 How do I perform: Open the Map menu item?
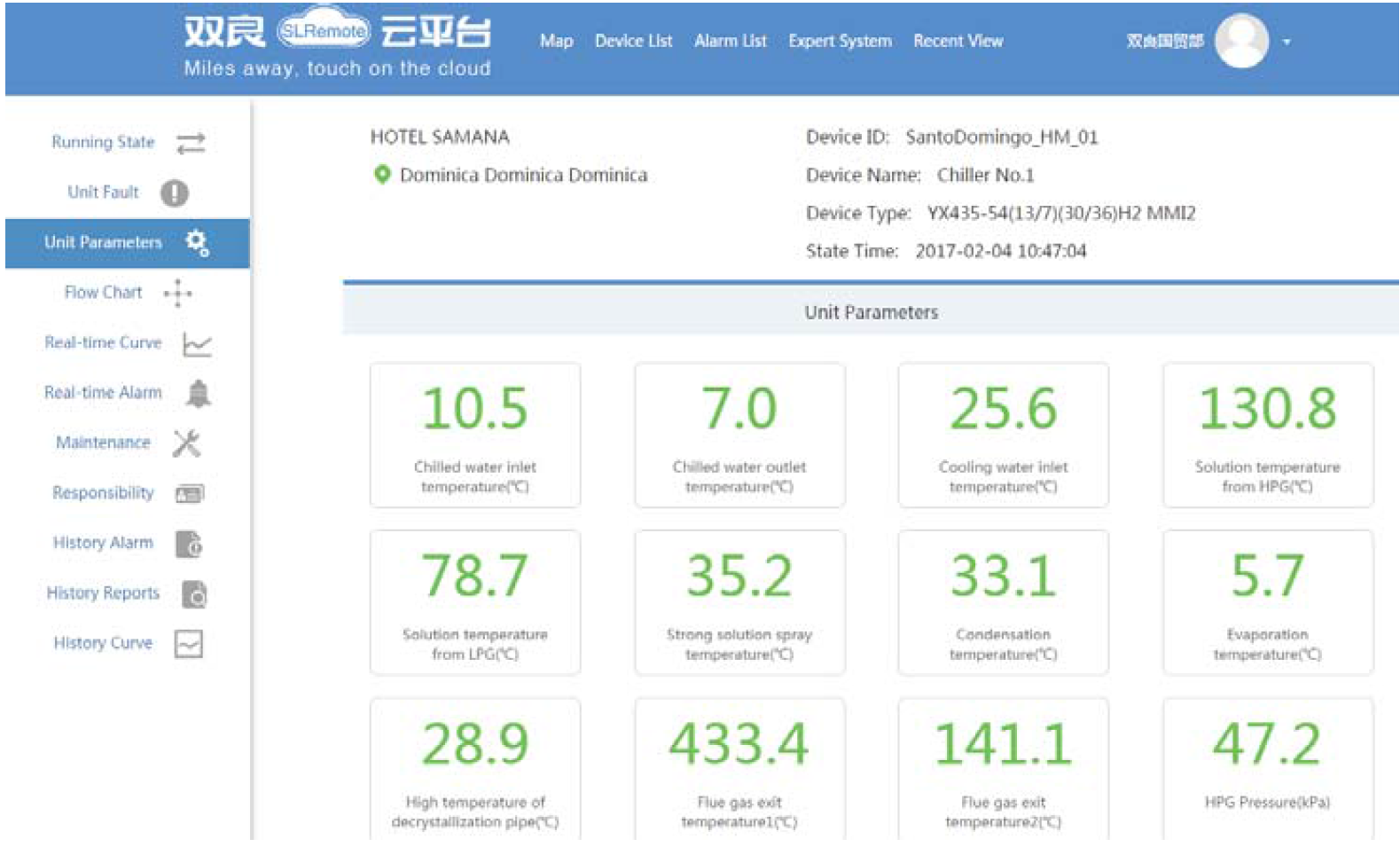tap(556, 41)
